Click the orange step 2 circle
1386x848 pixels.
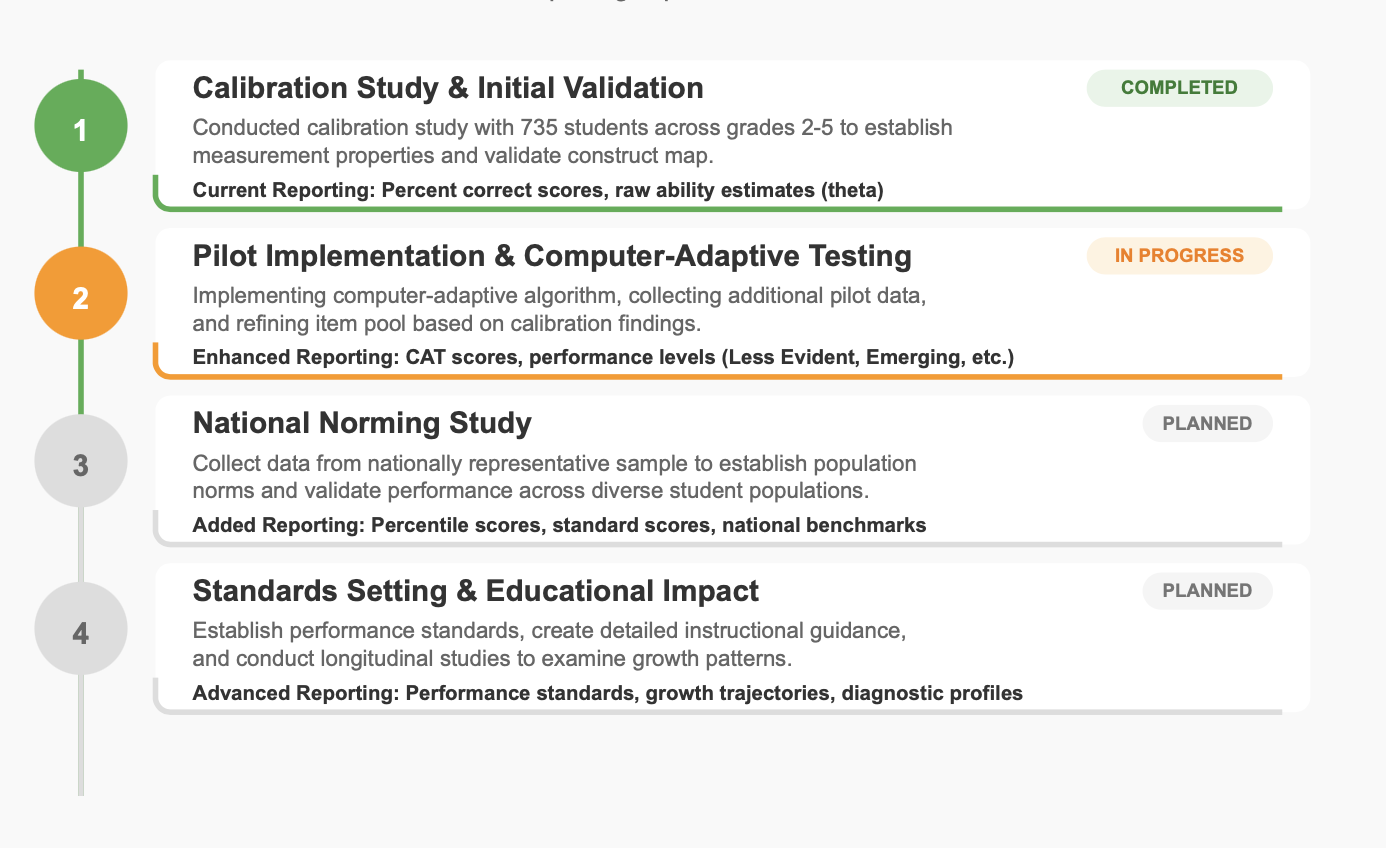click(x=81, y=294)
